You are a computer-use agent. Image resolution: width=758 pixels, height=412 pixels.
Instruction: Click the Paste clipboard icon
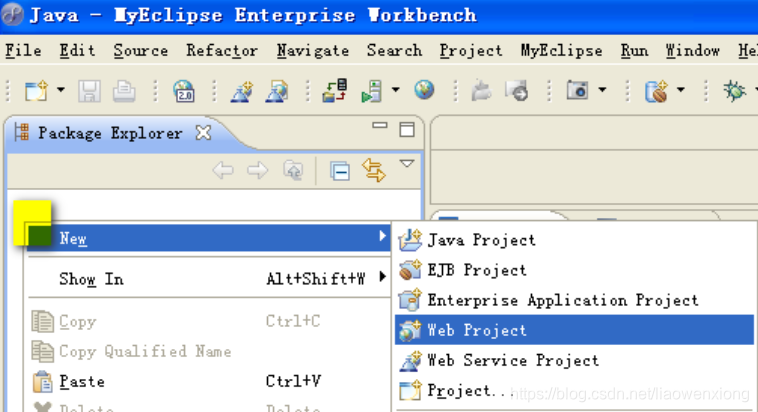(43, 382)
